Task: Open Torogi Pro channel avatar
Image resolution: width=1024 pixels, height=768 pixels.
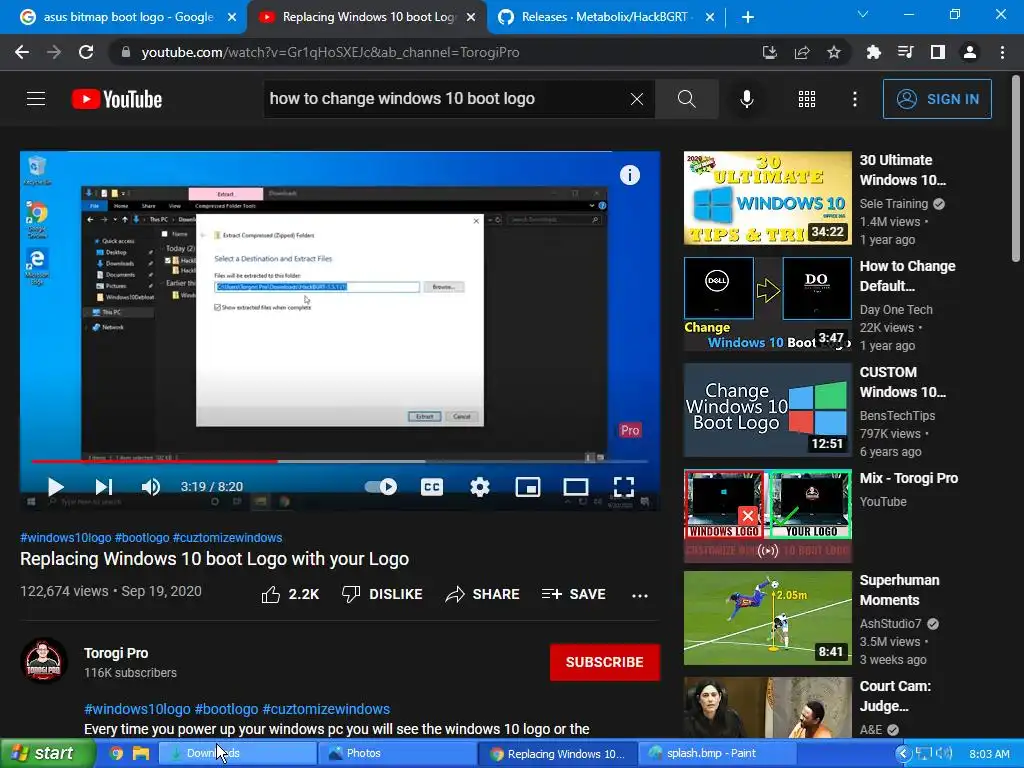Action: (x=44, y=660)
